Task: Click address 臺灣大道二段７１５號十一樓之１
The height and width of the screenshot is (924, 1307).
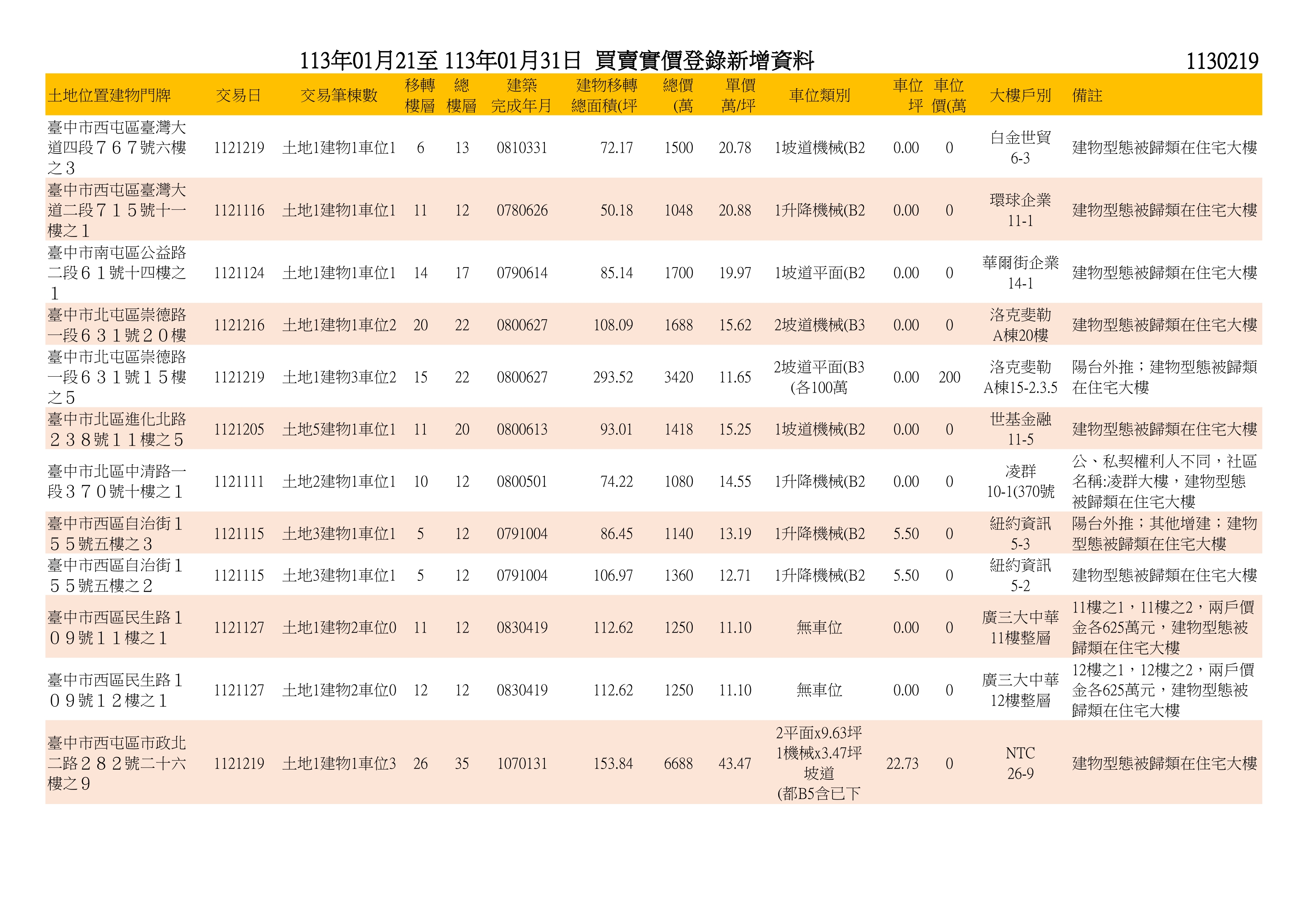Action: (x=117, y=210)
